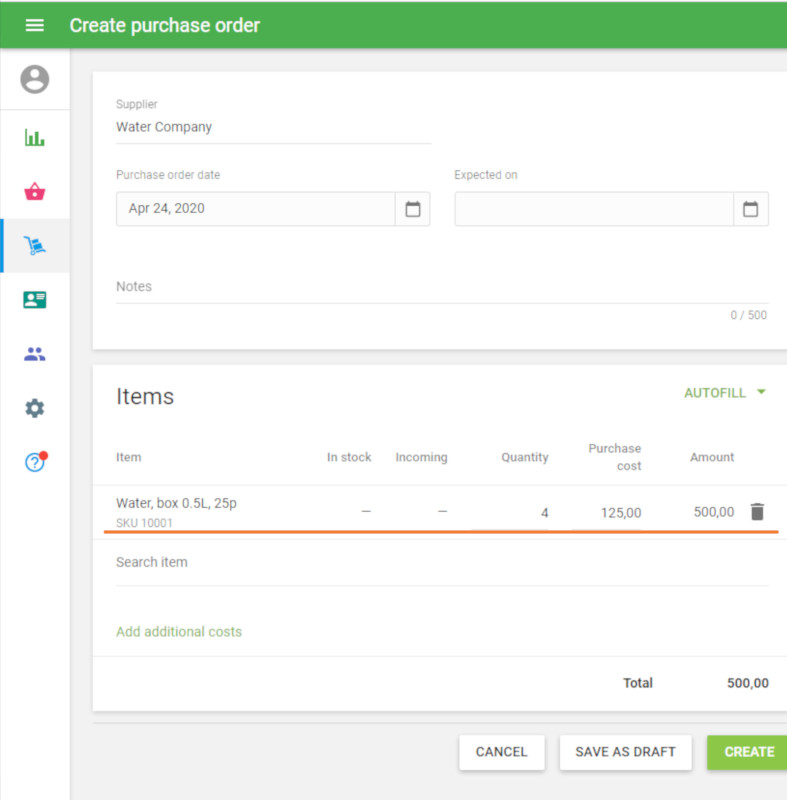Open the settings gear icon
Screen dimensions: 787x800
click(x=35, y=408)
